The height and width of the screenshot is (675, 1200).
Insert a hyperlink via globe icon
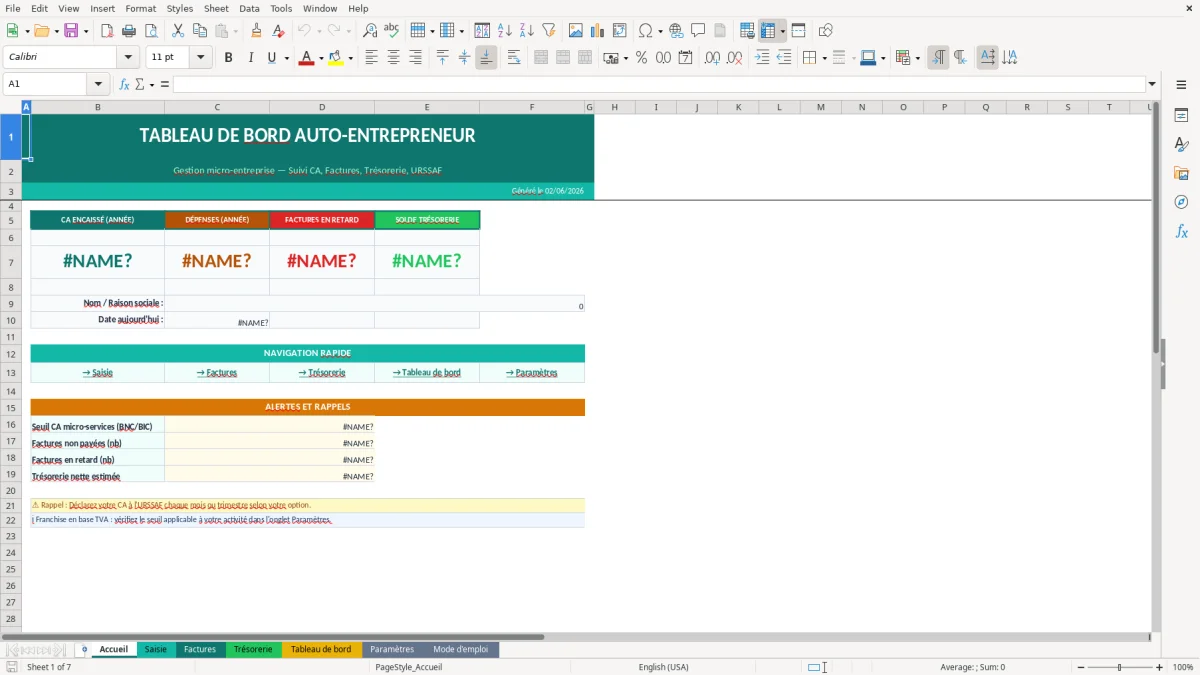pos(676,31)
